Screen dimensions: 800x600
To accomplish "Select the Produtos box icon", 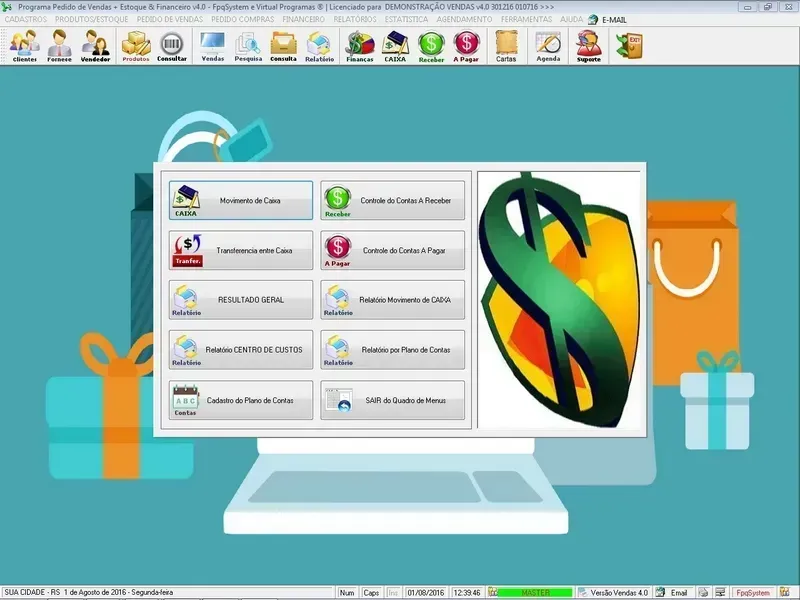I will (x=136, y=46).
